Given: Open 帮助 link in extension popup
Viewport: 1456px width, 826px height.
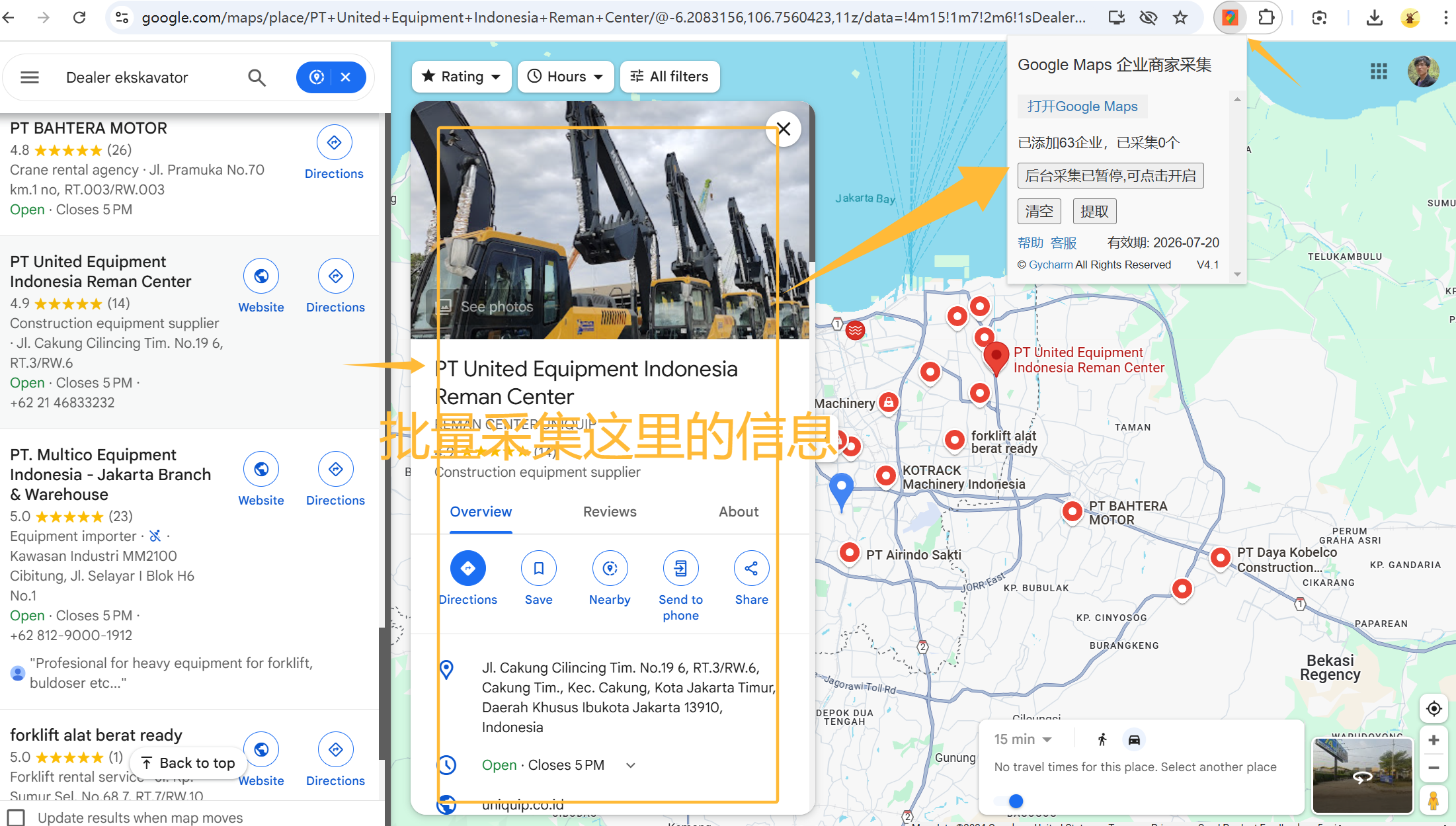Looking at the screenshot, I should coord(1030,243).
